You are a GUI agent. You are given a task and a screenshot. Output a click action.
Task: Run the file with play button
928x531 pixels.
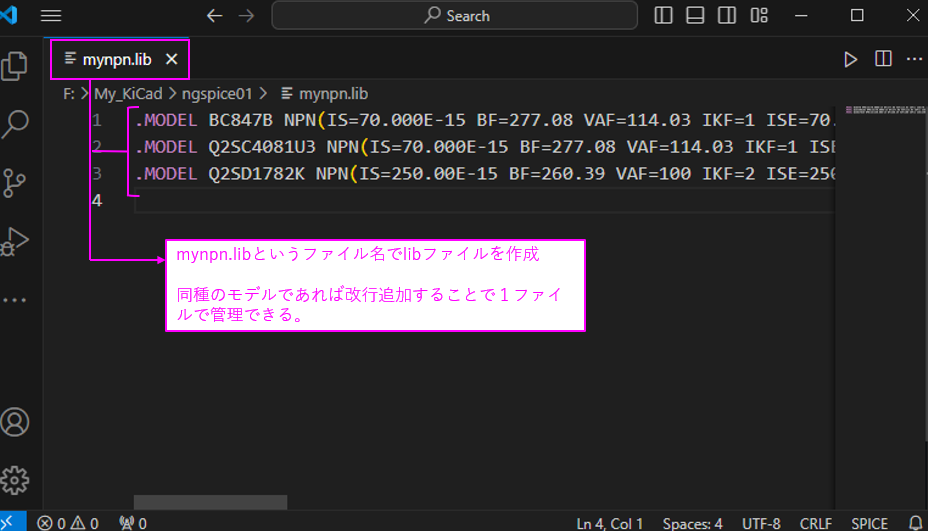(850, 59)
